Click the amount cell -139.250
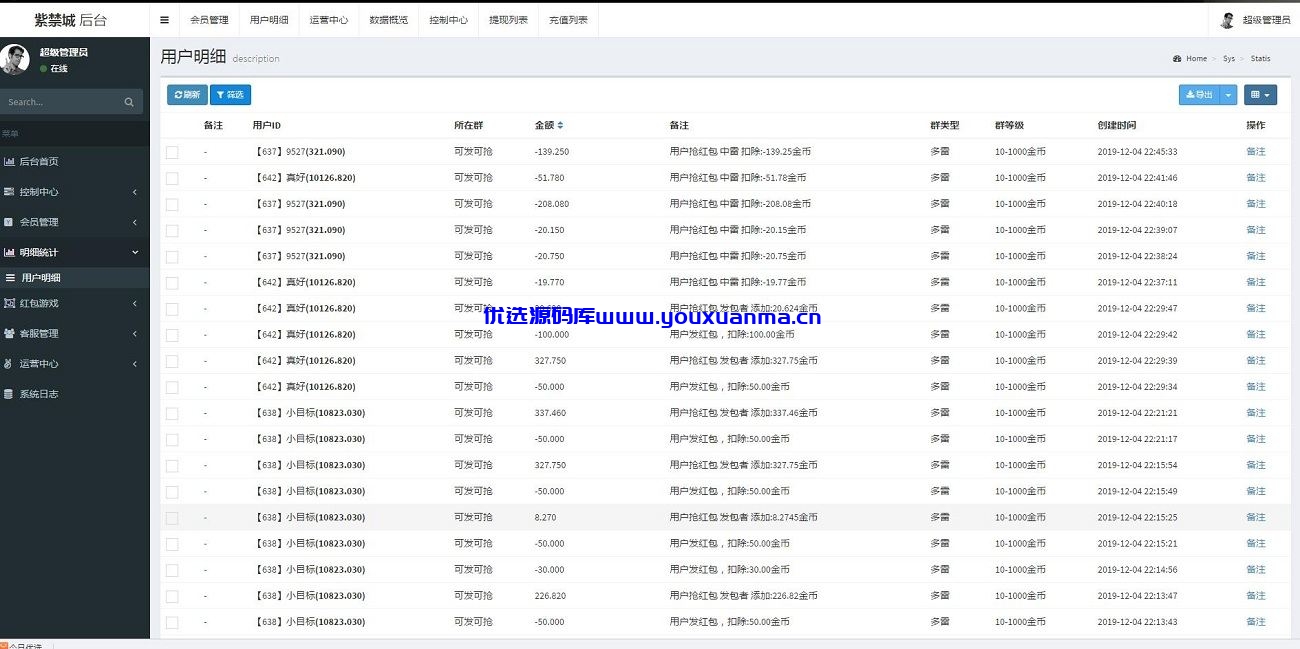1300x649 pixels. click(x=552, y=152)
